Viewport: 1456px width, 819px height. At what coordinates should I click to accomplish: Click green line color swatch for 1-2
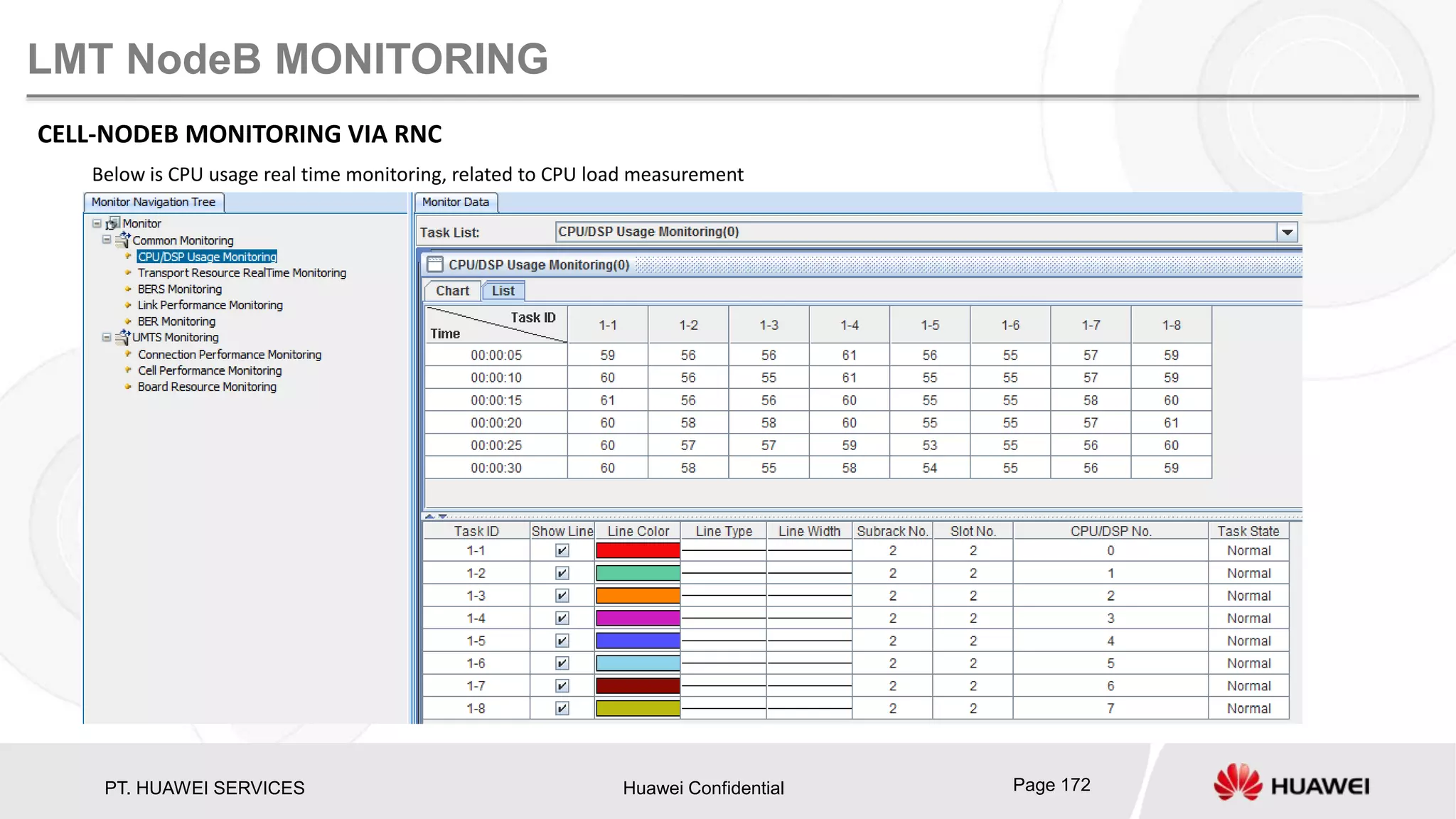(638, 573)
